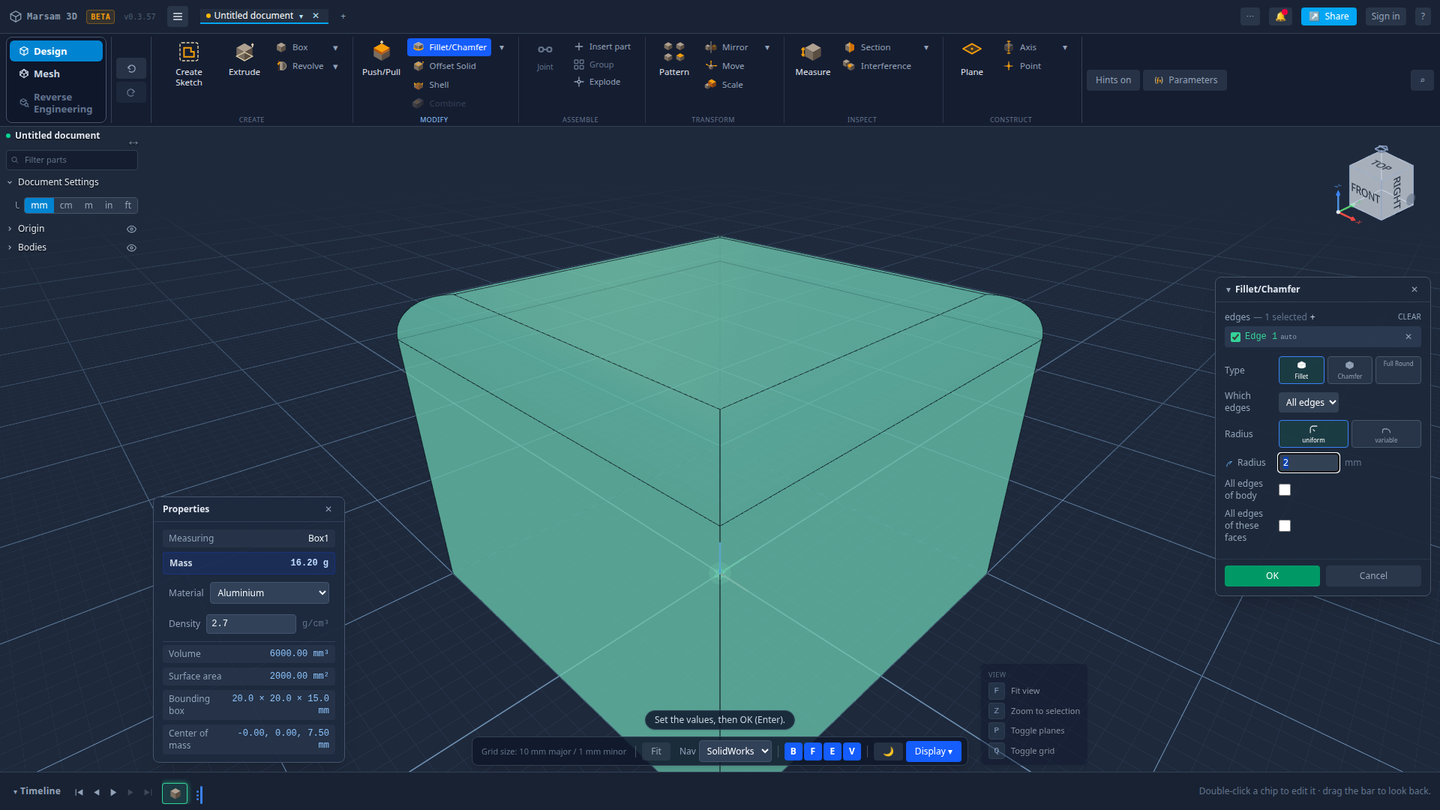Expand the Fillet/Chamfer dropdown arrow
Image resolution: width=1440 pixels, height=810 pixels.
502,48
